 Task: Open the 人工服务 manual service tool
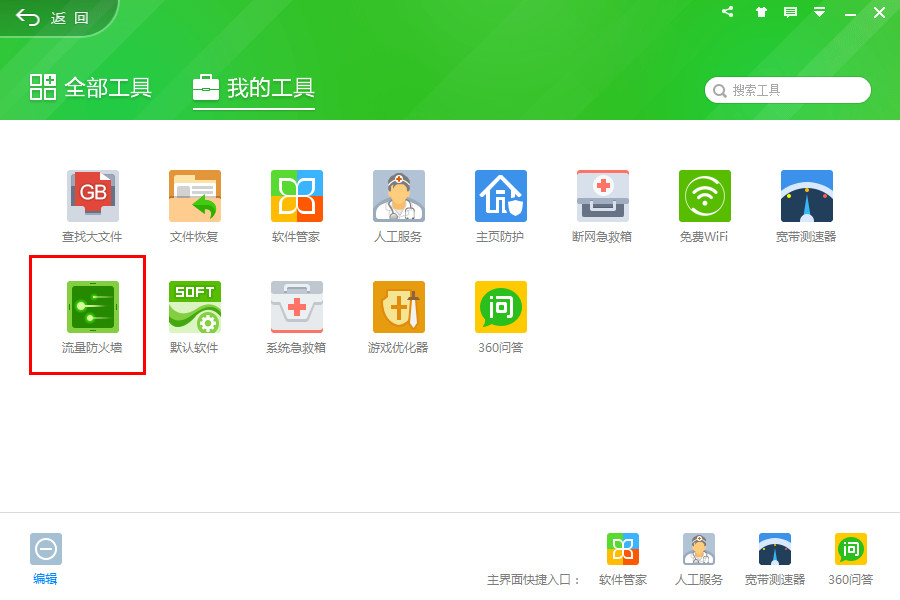click(398, 196)
